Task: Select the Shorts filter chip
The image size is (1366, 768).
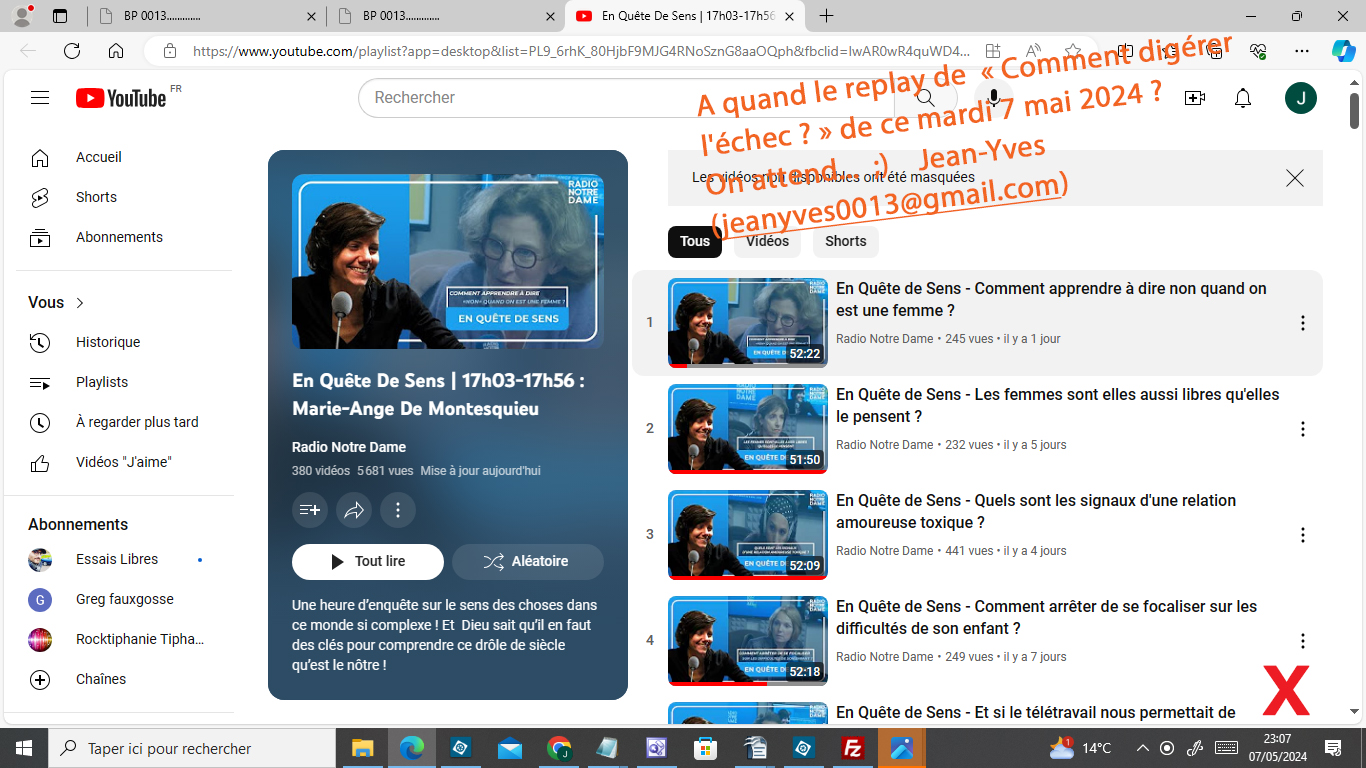Action: tap(846, 241)
